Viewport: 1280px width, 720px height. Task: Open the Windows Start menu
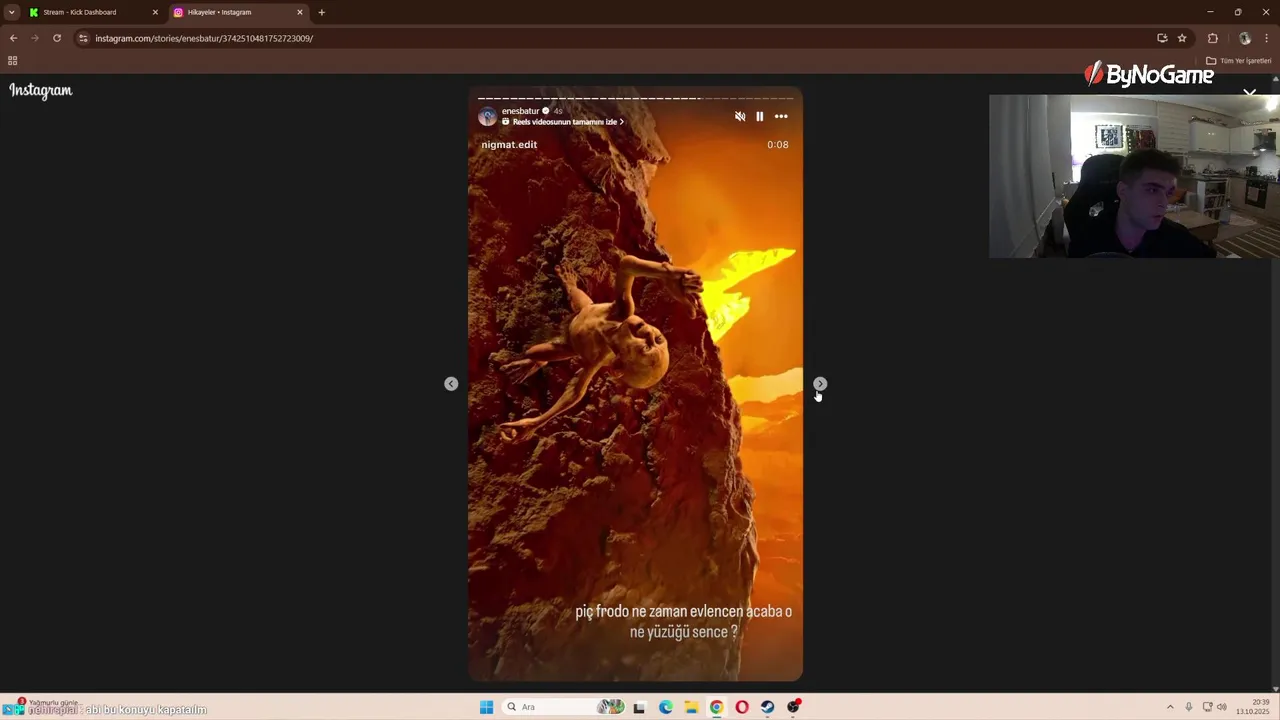(486, 707)
